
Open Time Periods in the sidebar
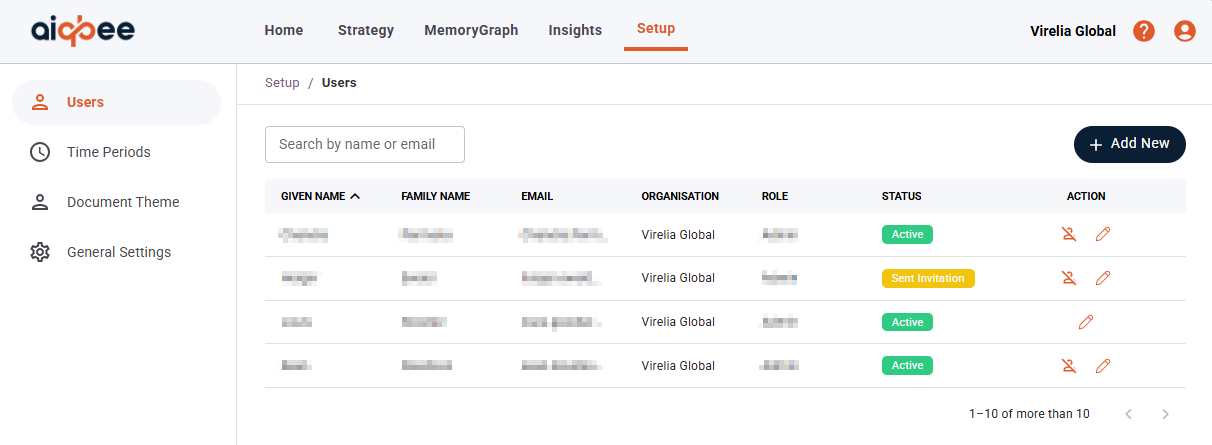tap(109, 152)
